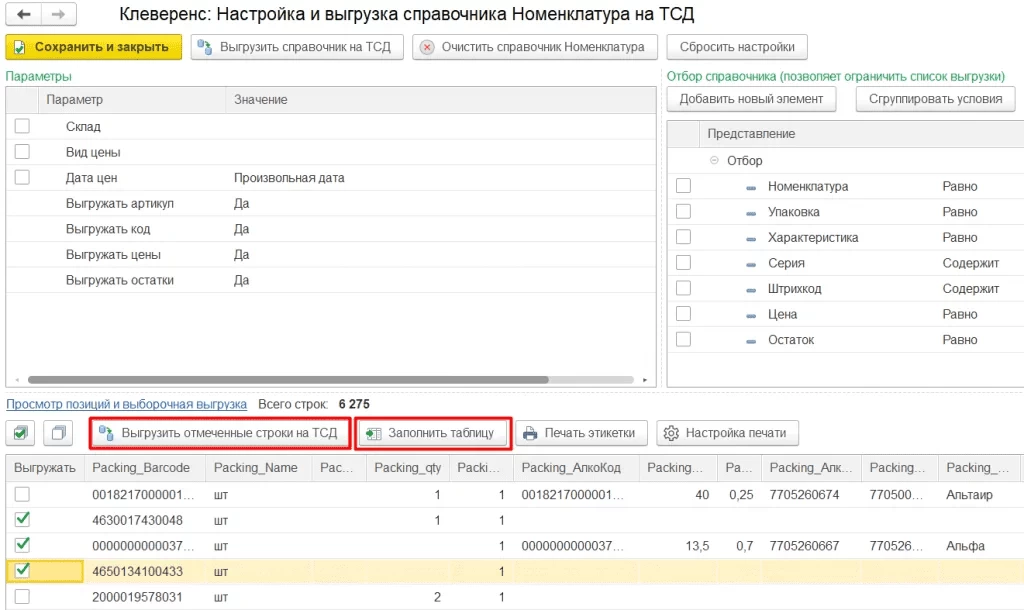Click the uncheck all rows icon
This screenshot has height=610, width=1024.
click(x=59, y=433)
